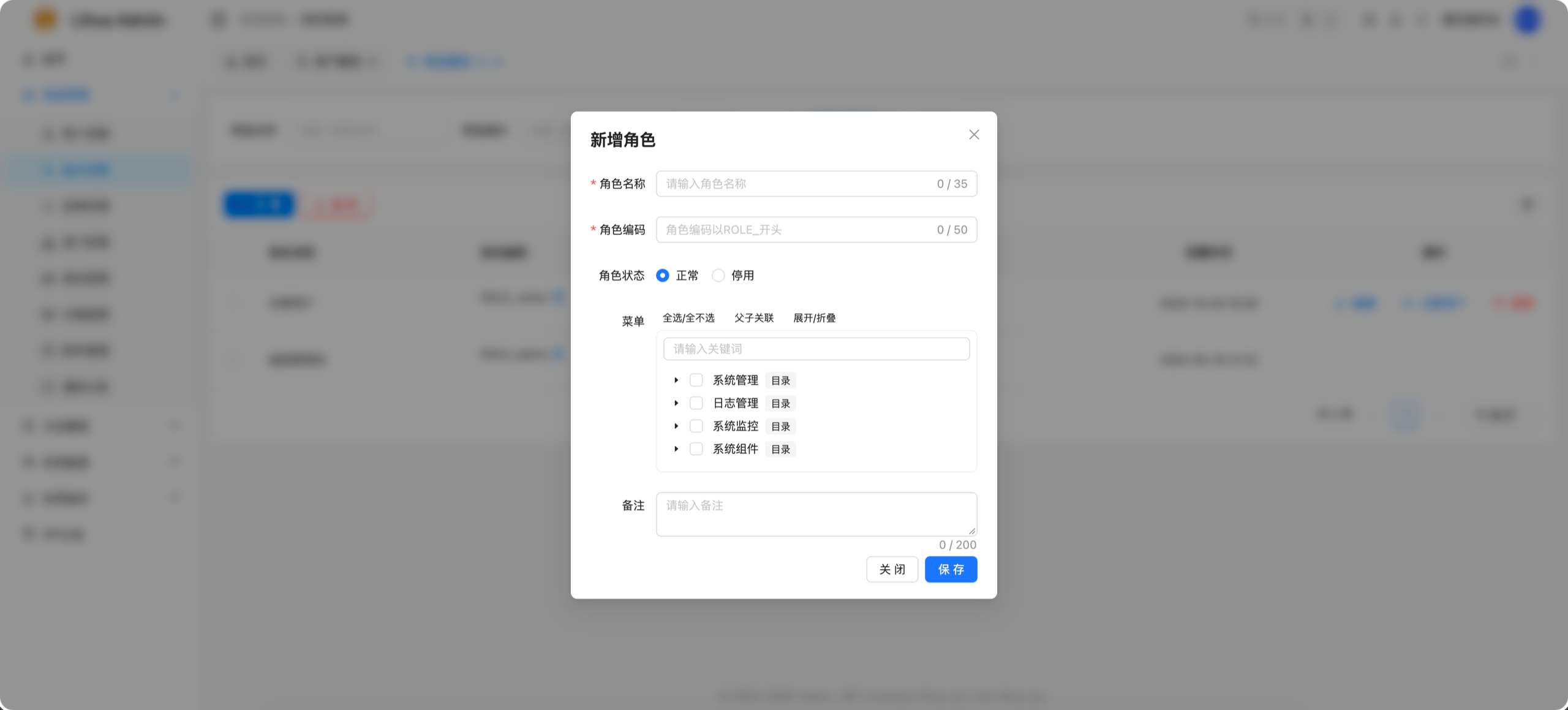Image resolution: width=1568 pixels, height=710 pixels.
Task: Toggle 全选/全不选 for menus
Action: [x=688, y=318]
